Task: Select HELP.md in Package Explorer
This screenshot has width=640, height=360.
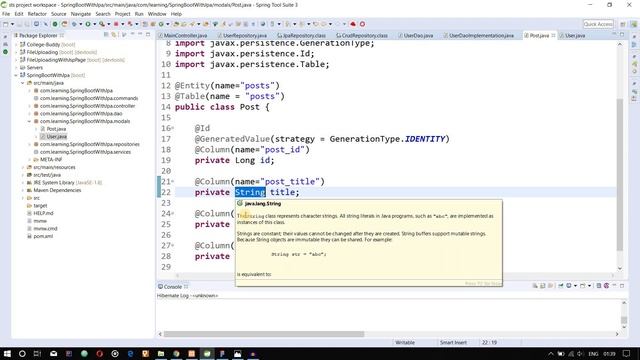Action: (43, 213)
